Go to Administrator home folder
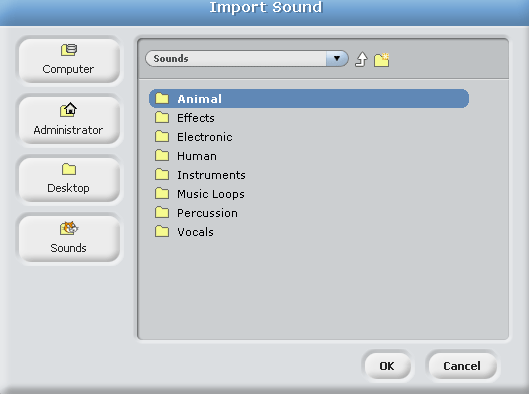The width and height of the screenshot is (529, 394). (69, 120)
